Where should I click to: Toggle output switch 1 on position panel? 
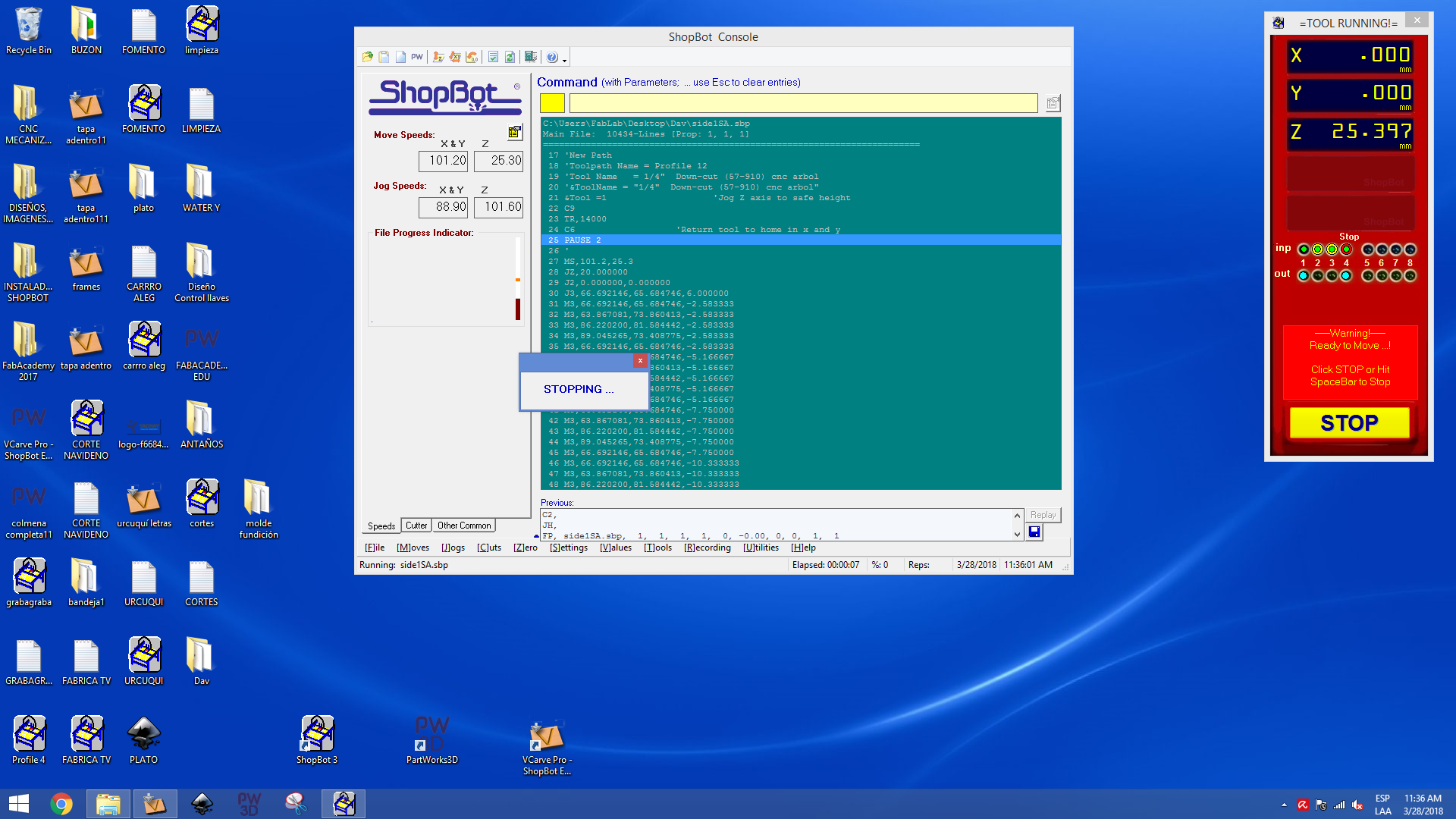tap(1303, 275)
